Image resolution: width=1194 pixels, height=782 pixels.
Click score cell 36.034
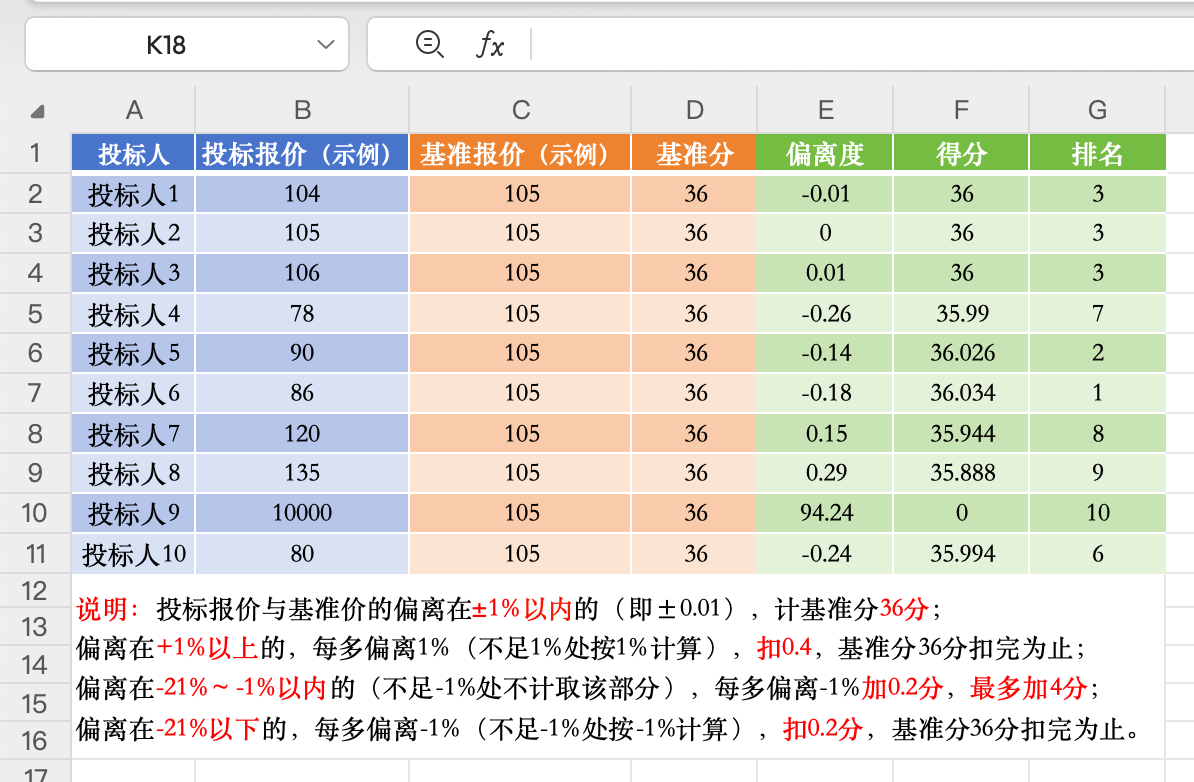[961, 393]
